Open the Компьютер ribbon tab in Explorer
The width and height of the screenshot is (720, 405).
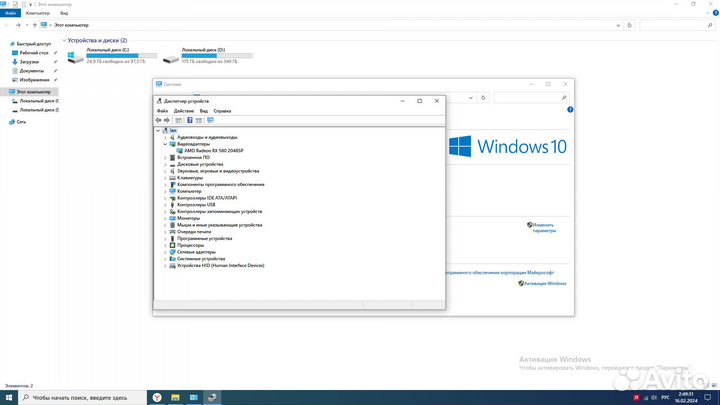[x=38, y=13]
